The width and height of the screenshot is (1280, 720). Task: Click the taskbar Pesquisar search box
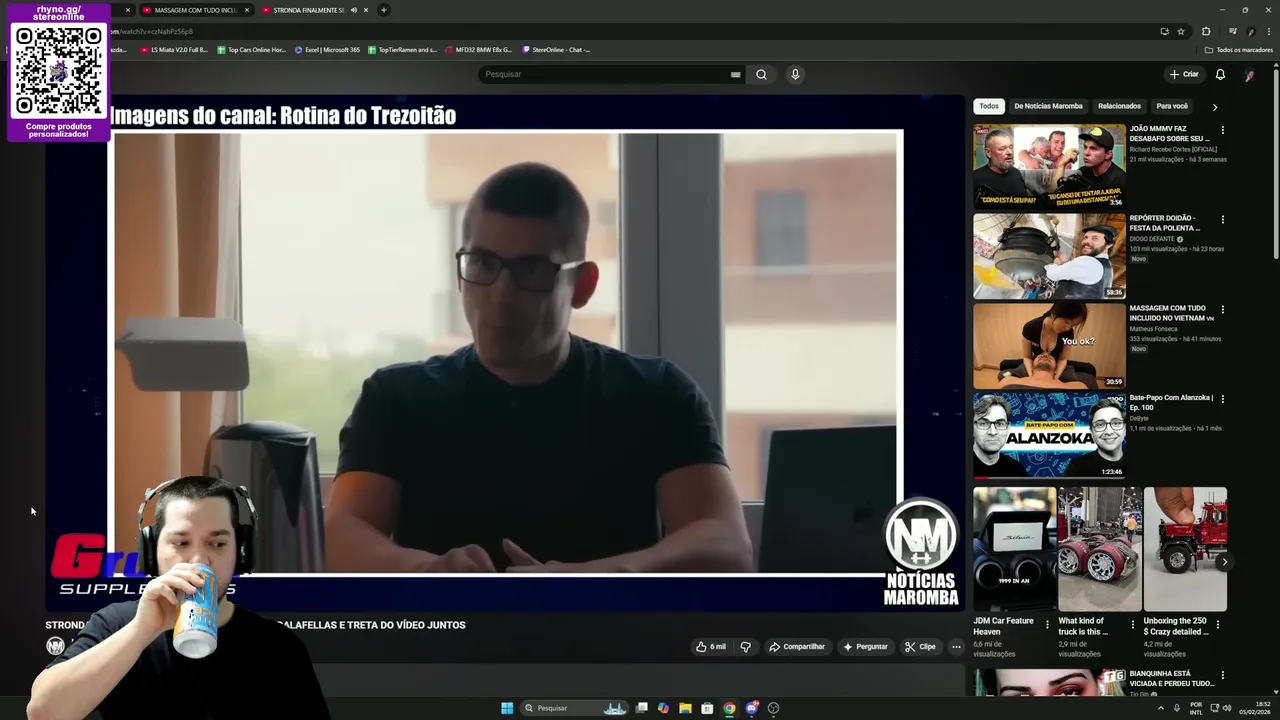575,708
